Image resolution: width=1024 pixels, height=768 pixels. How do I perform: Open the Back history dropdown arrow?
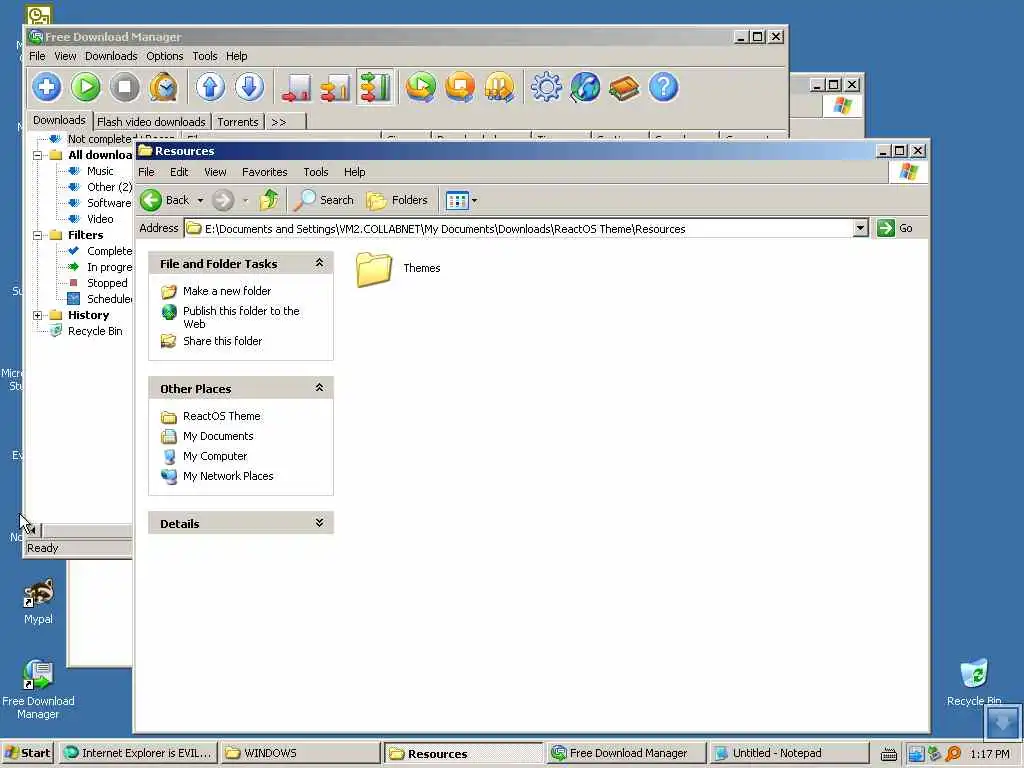click(200, 200)
